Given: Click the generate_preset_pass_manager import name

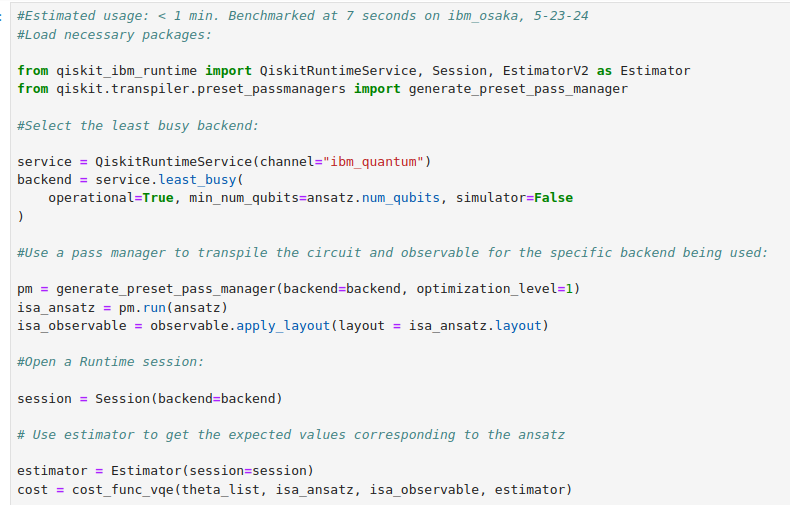Looking at the screenshot, I should point(518,89).
